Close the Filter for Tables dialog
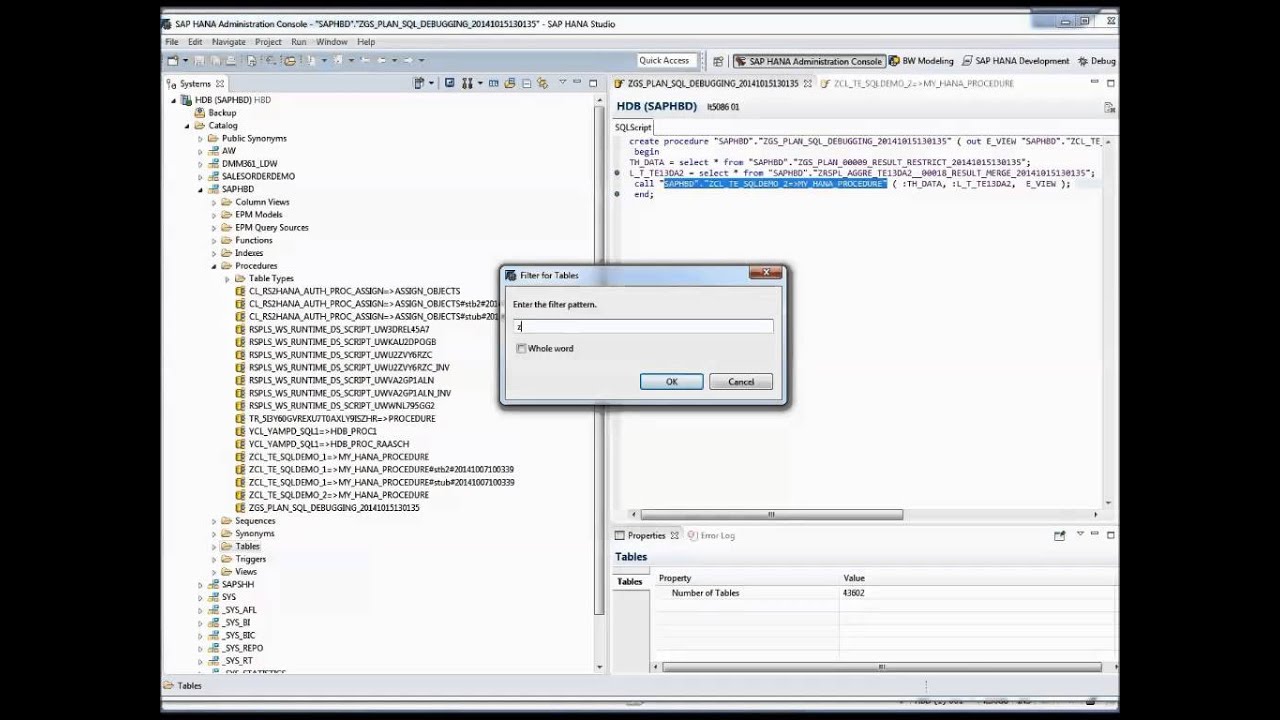Screen dimensions: 1280x720 coord(767,273)
